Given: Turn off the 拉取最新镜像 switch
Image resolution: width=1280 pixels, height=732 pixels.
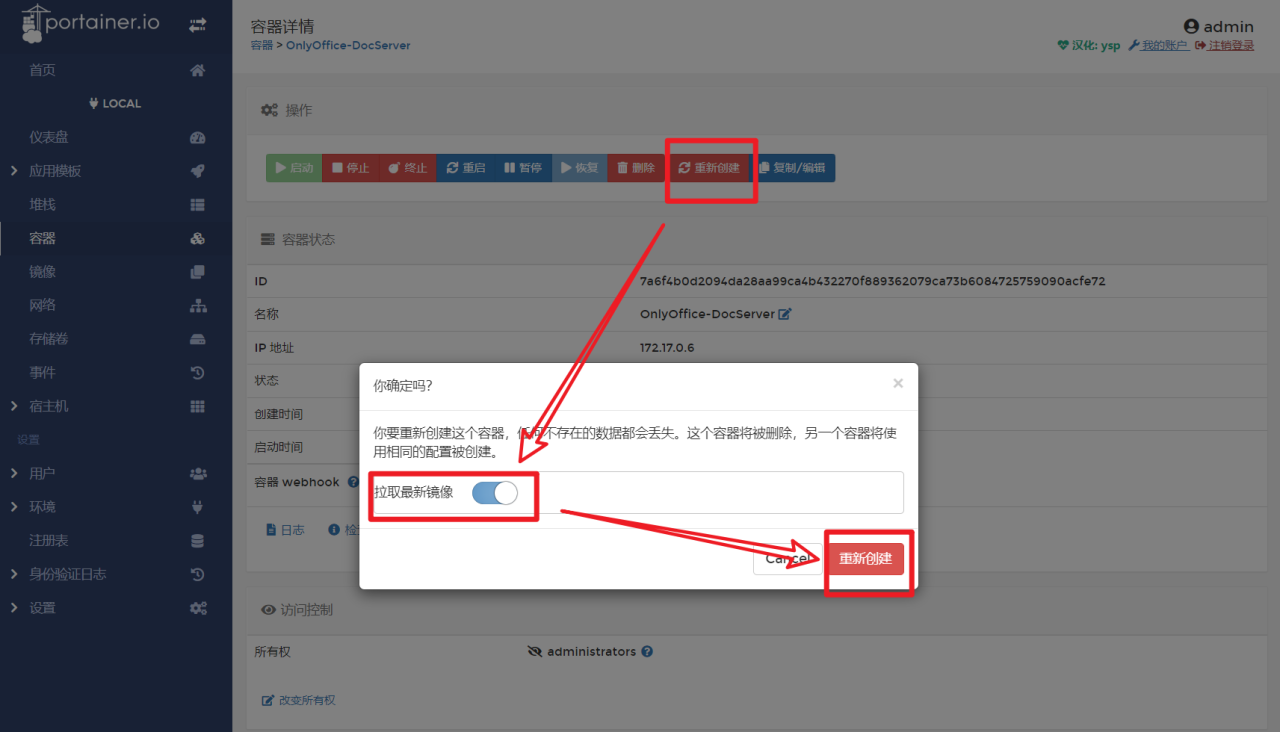Looking at the screenshot, I should click(495, 492).
